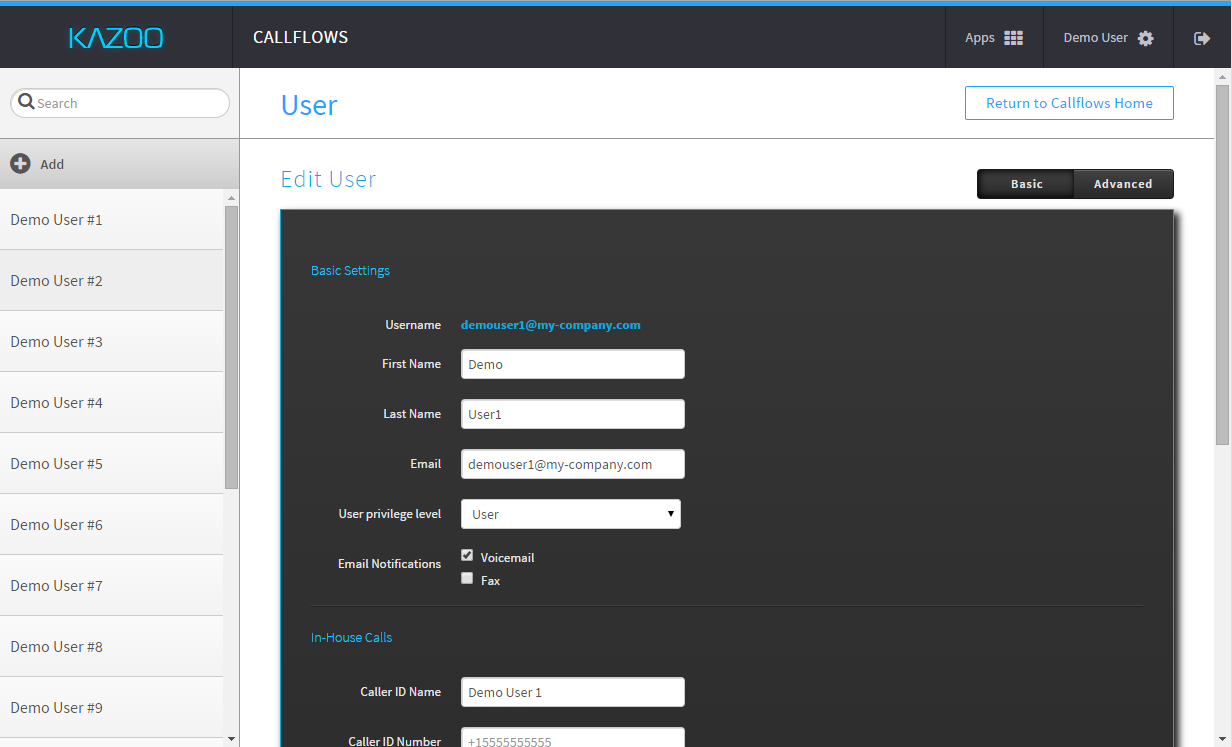Open User privilege level dropdown
The image size is (1232, 747).
click(571, 514)
